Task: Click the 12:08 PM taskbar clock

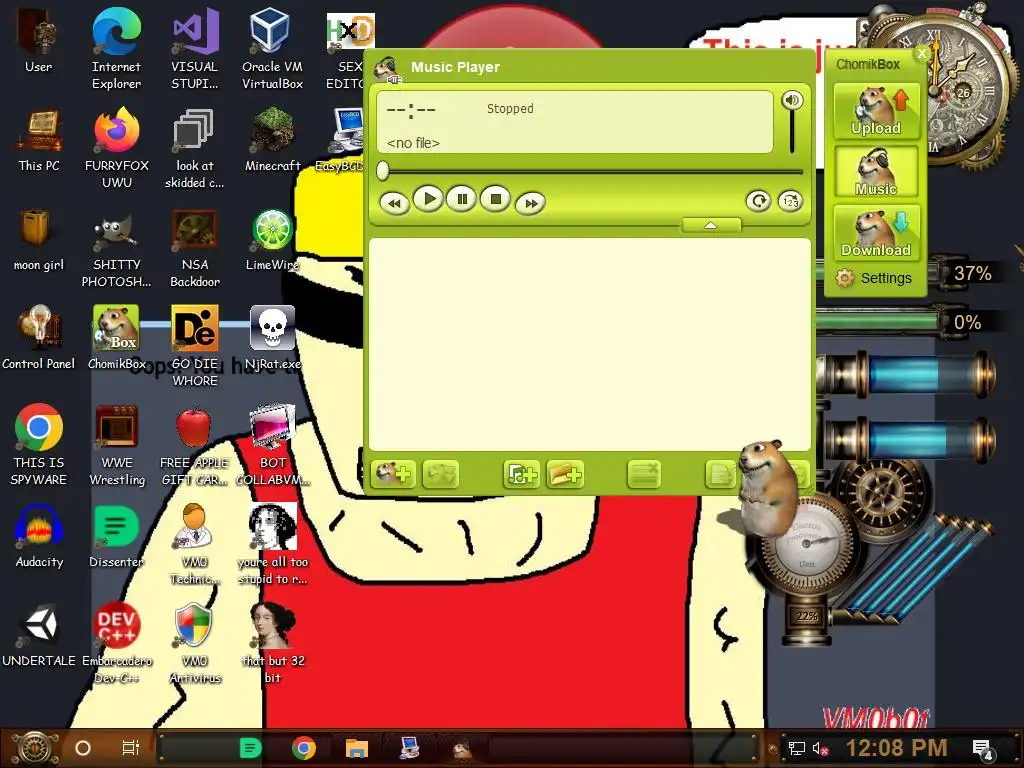Action: click(x=897, y=748)
